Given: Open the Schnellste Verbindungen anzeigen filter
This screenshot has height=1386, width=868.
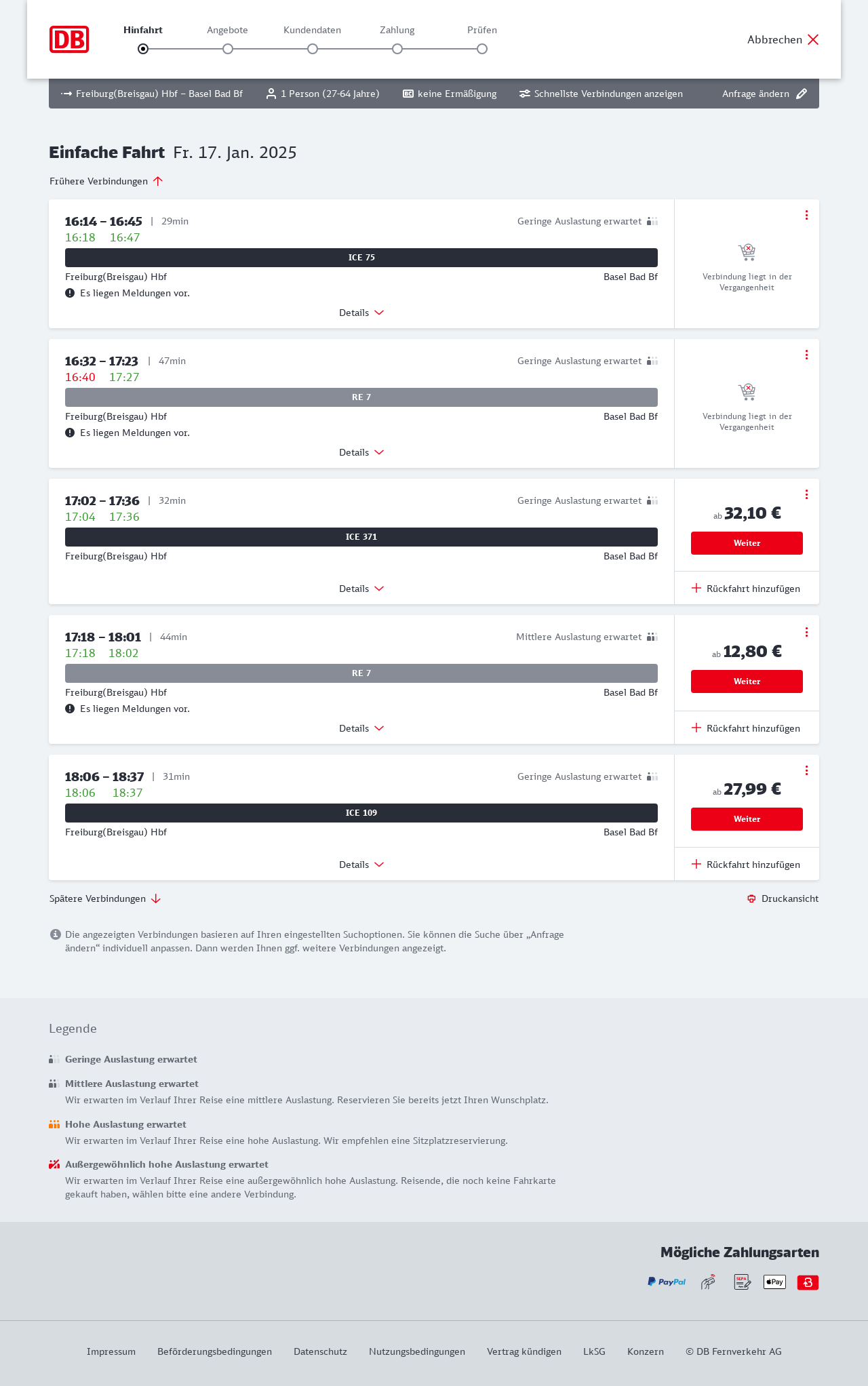Looking at the screenshot, I should [601, 94].
